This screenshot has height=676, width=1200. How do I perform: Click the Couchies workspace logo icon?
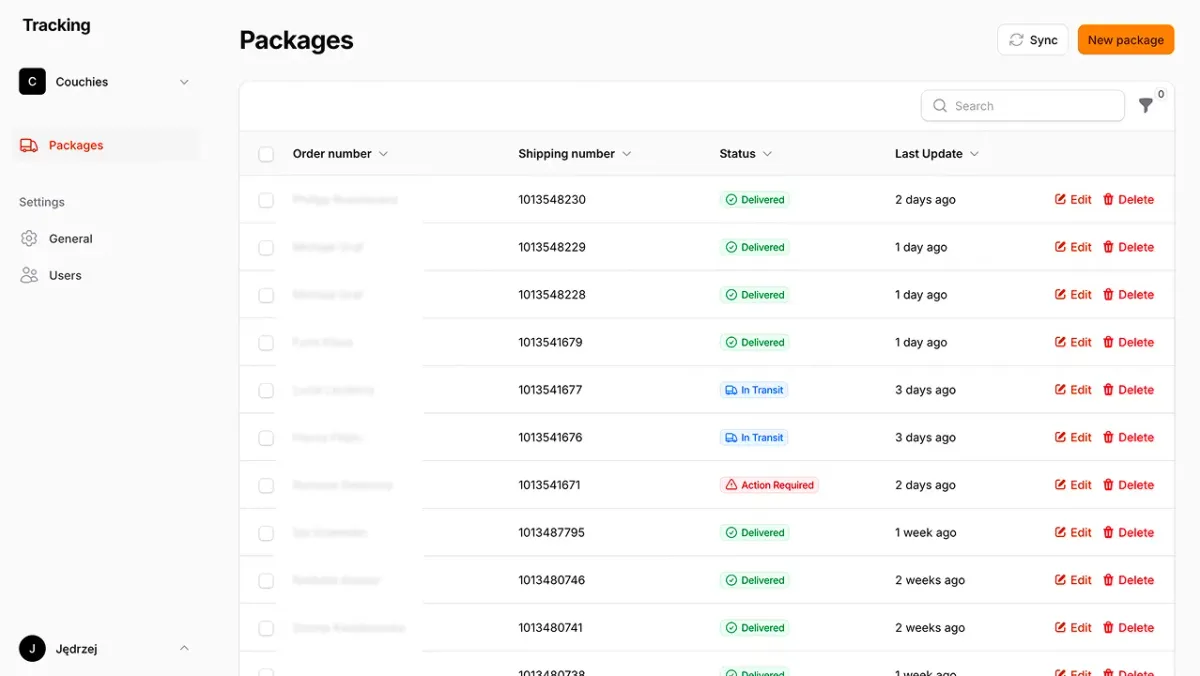32,82
